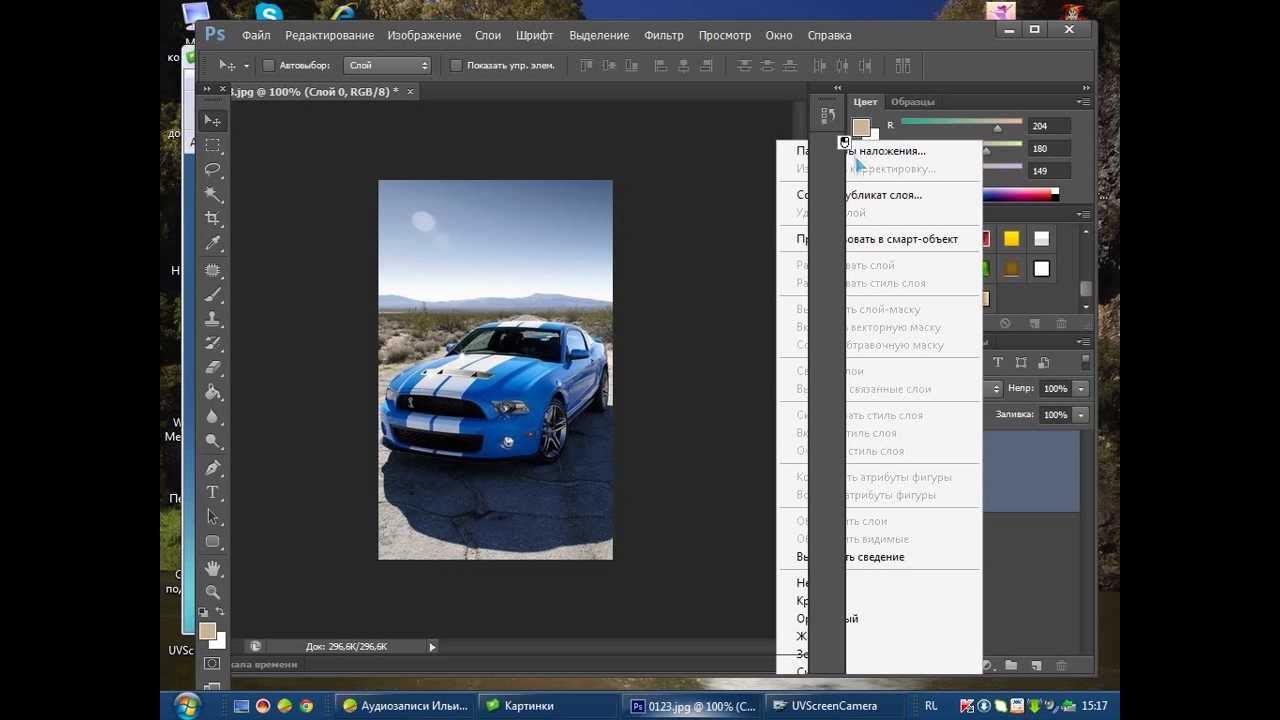Select the Eyedropper tool

212,243
